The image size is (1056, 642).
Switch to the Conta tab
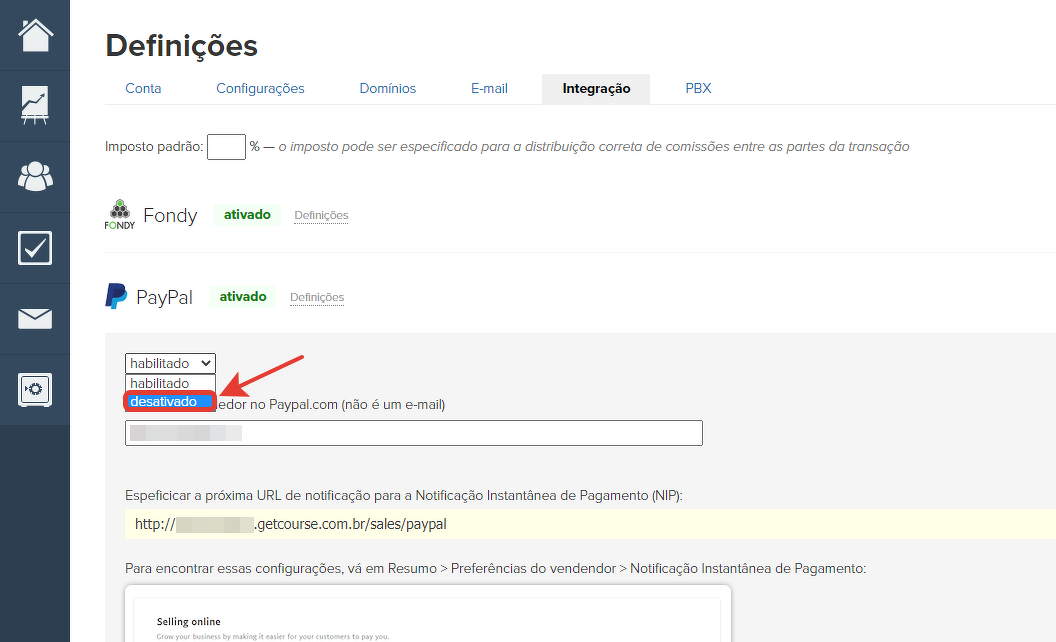point(143,88)
